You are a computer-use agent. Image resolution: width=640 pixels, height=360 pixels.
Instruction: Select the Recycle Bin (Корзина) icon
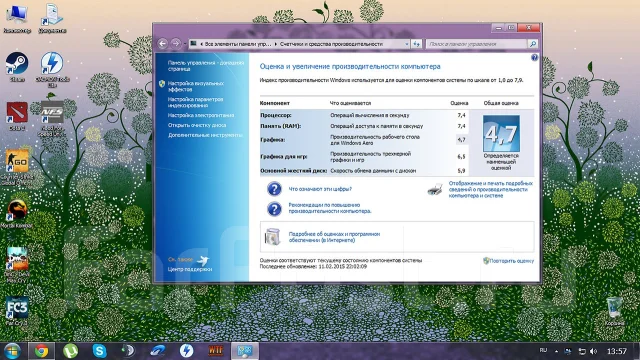coord(614,311)
